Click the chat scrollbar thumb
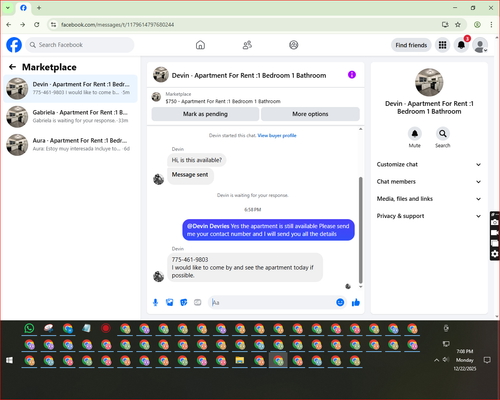Image resolution: width=500 pixels, height=400 pixels. pos(360,230)
